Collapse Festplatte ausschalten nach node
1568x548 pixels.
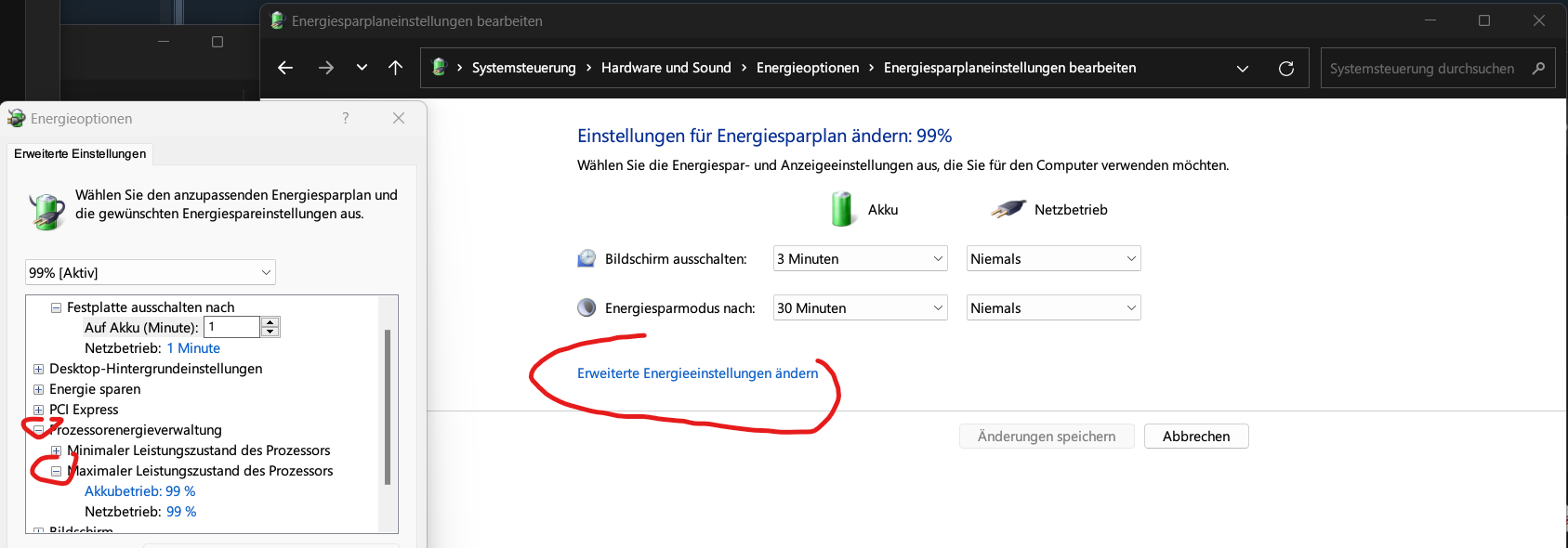[56, 307]
